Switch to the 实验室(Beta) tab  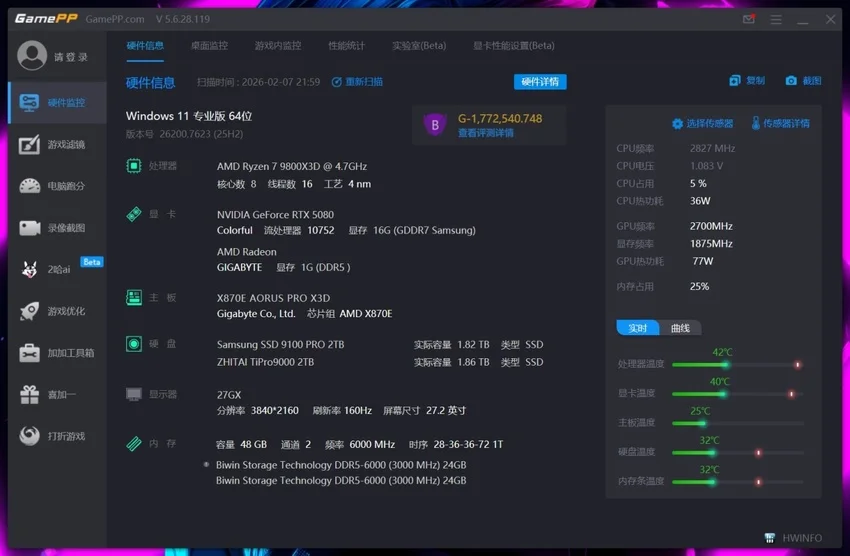(x=419, y=46)
